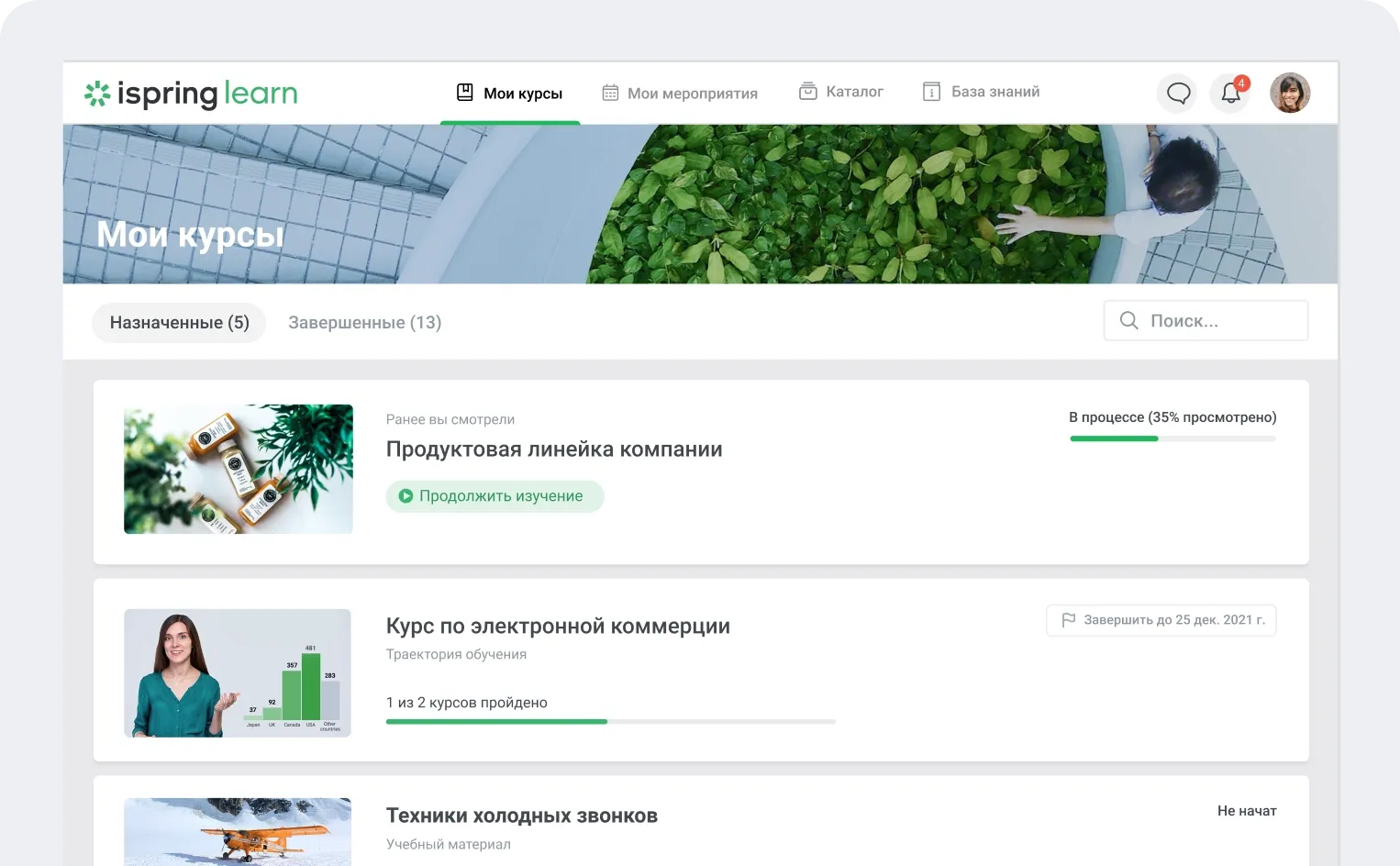
Task: Open the Продуктовая линейка компании course title
Action: point(554,450)
